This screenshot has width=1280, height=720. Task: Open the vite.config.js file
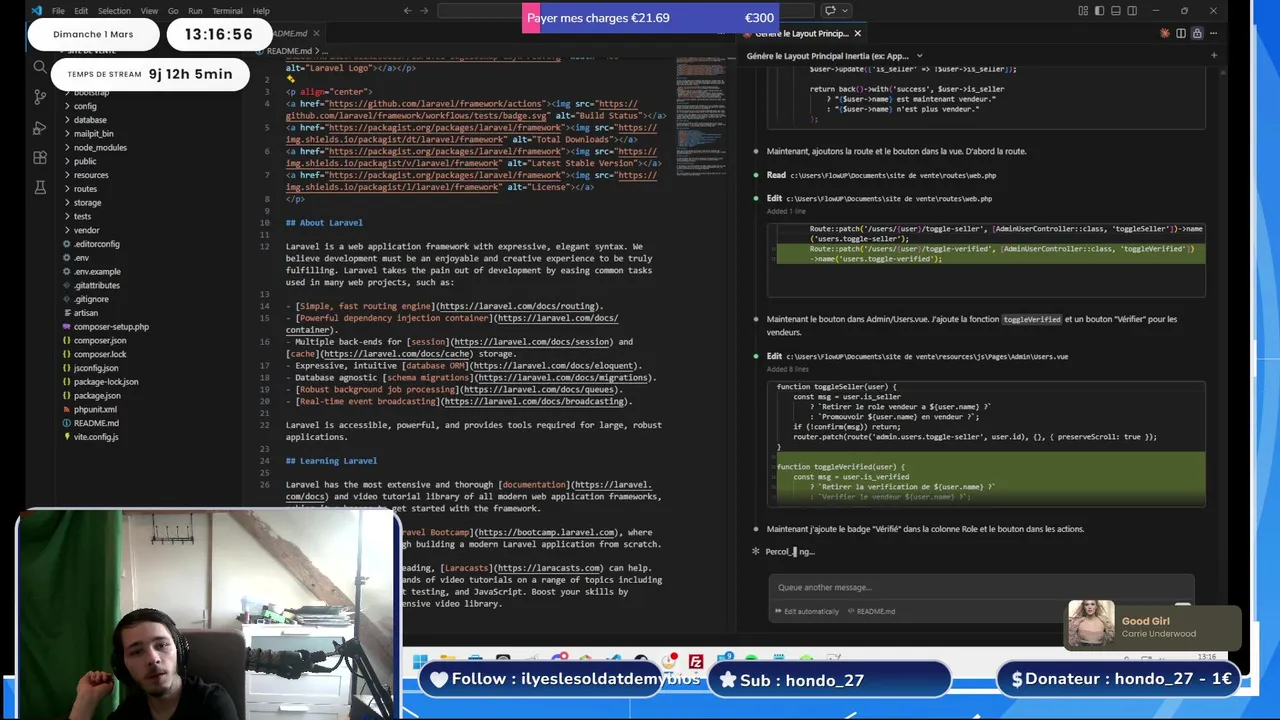click(96, 437)
